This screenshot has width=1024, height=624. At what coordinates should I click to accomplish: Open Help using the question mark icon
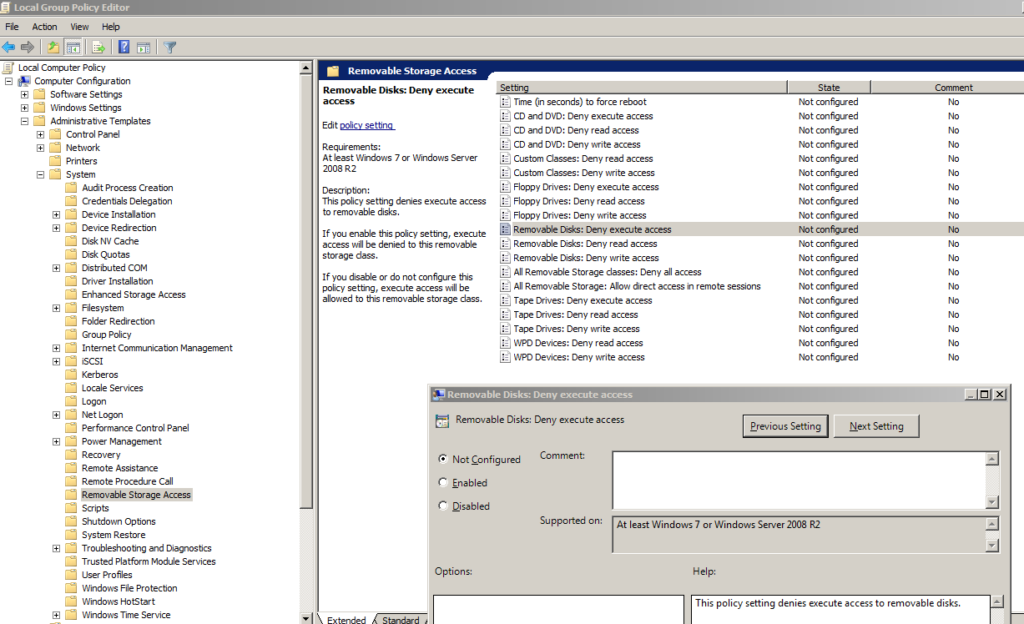[x=122, y=46]
